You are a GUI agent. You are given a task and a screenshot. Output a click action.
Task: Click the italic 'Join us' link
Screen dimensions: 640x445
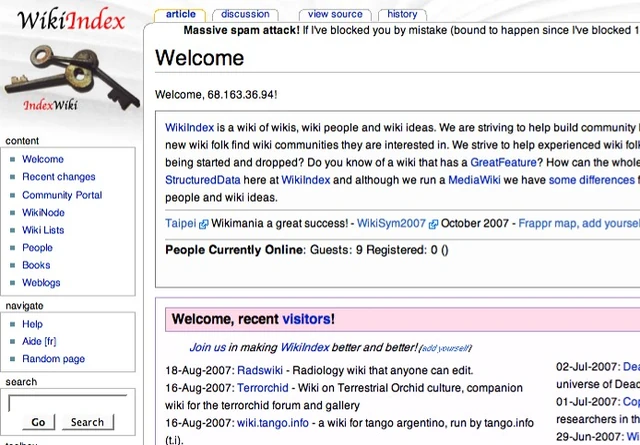[207, 347]
